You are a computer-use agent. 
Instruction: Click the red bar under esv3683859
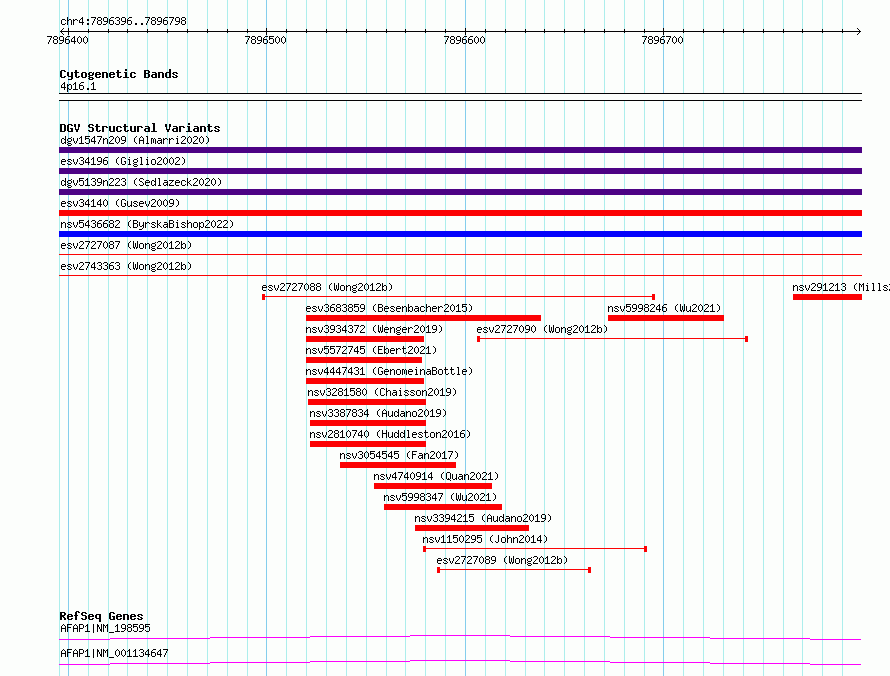423,318
